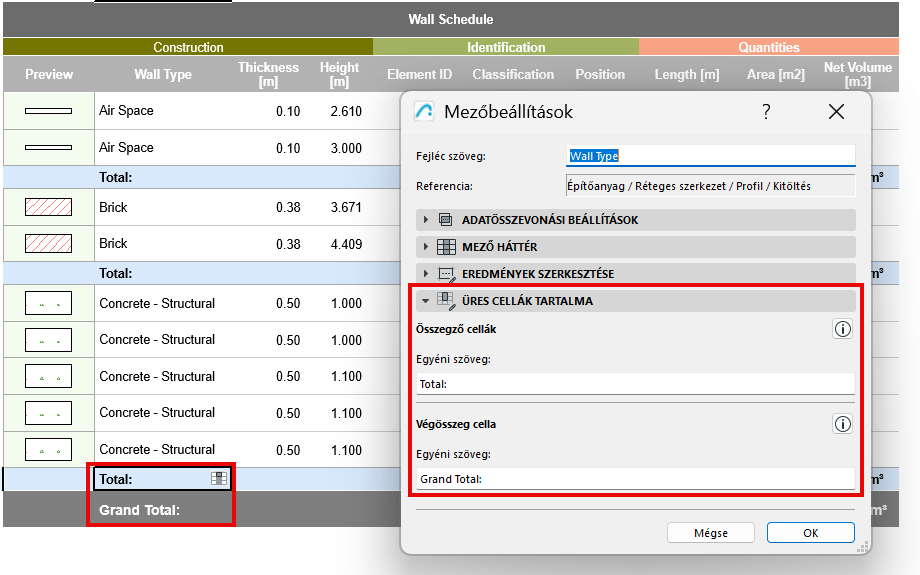Click the Construction header group

[188, 47]
